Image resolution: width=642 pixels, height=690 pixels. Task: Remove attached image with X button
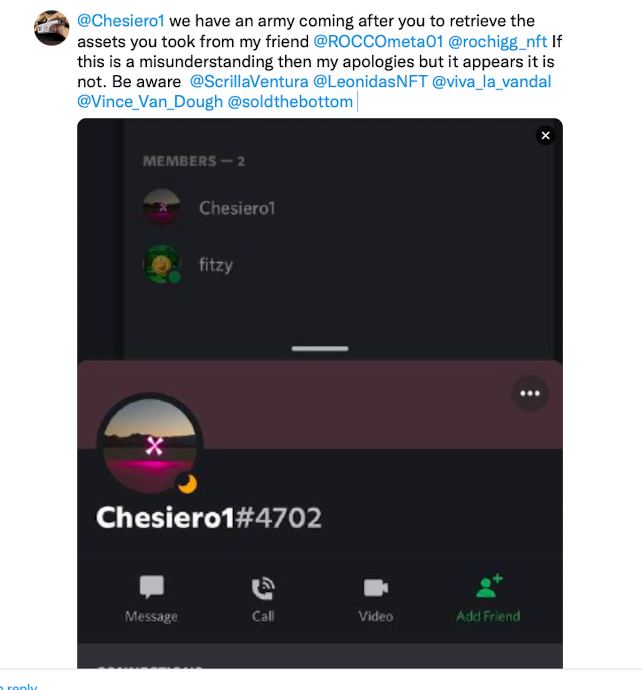point(545,136)
